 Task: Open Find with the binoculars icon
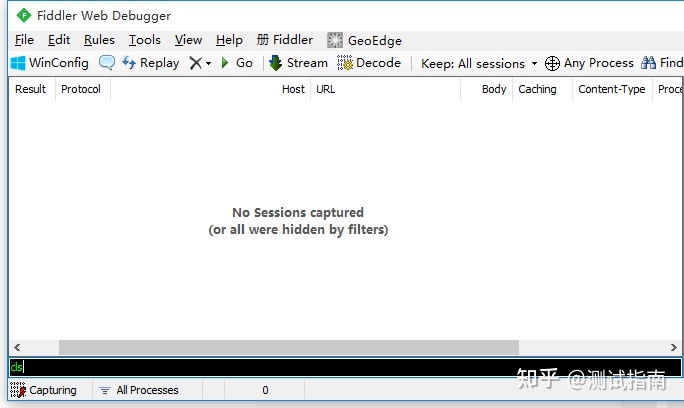(x=662, y=63)
